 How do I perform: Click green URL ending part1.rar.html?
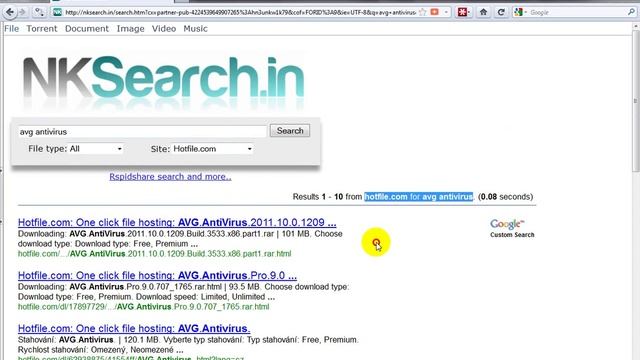click(x=155, y=254)
